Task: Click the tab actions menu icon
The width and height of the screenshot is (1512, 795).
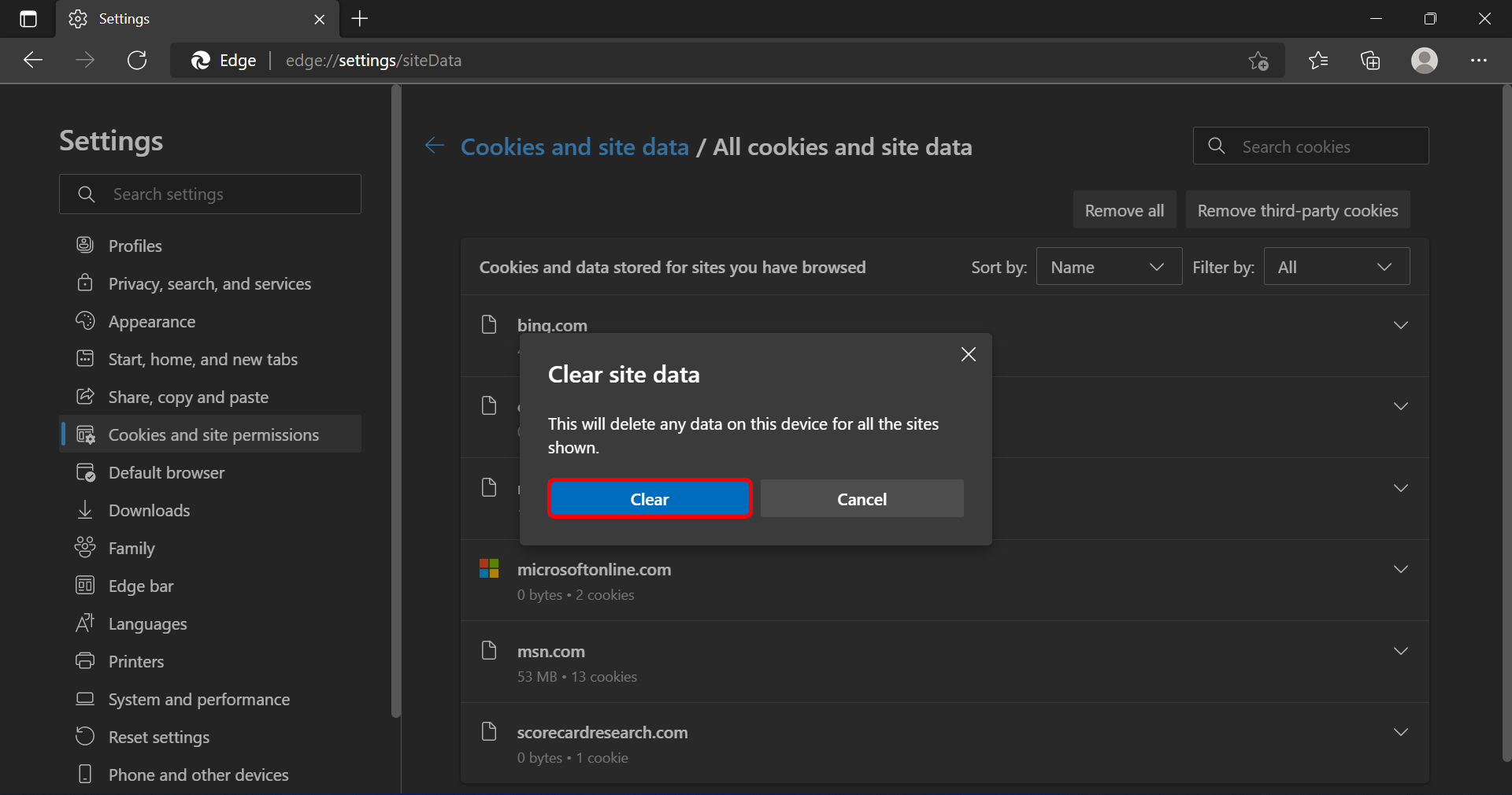Action: pos(28,19)
